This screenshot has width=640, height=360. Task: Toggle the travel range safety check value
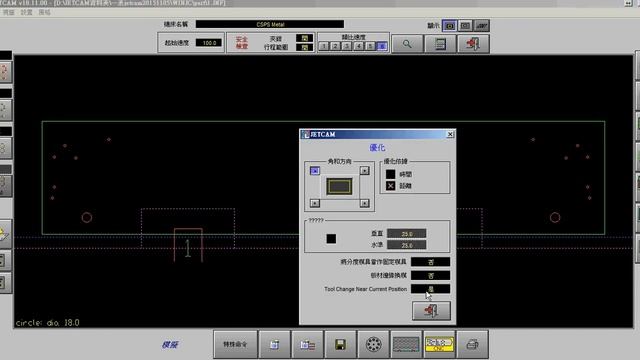tap(304, 47)
